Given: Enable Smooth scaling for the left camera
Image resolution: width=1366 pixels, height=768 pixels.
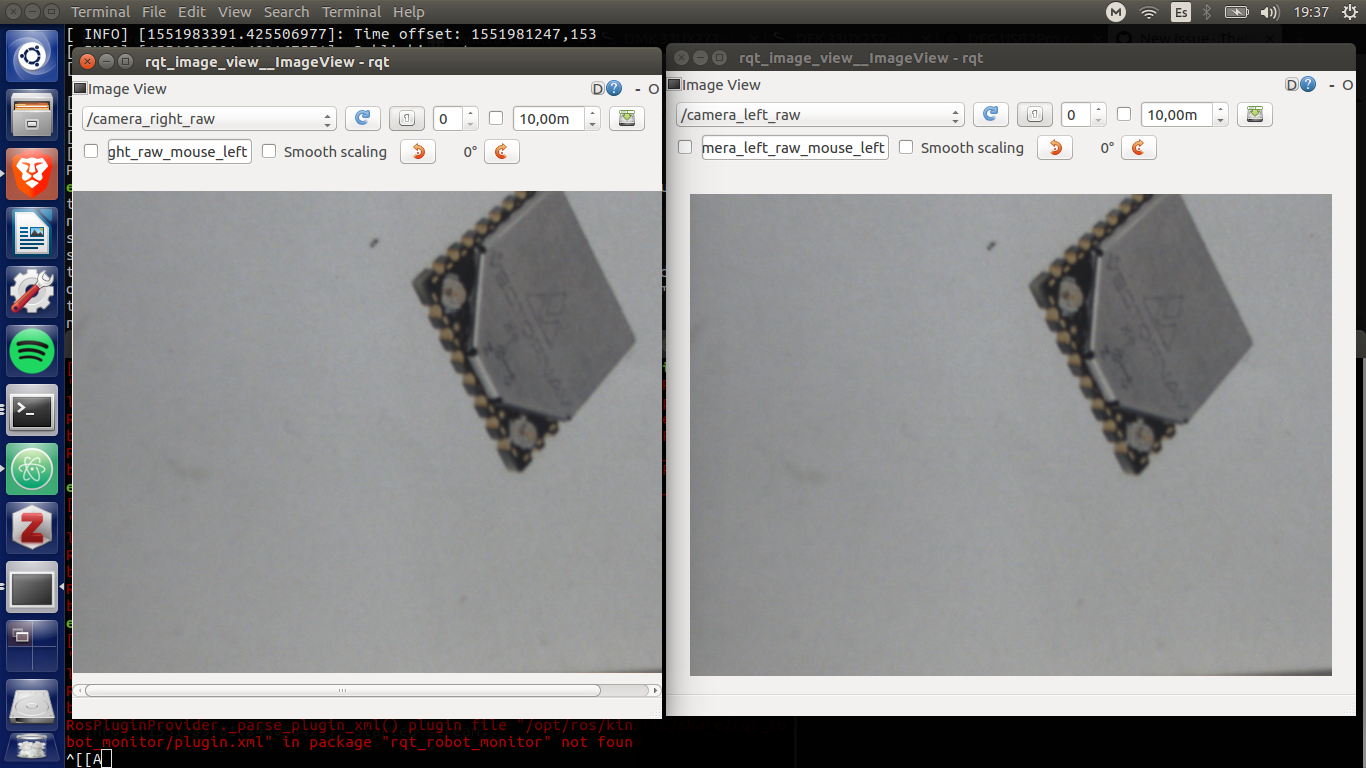Looking at the screenshot, I should [906, 147].
